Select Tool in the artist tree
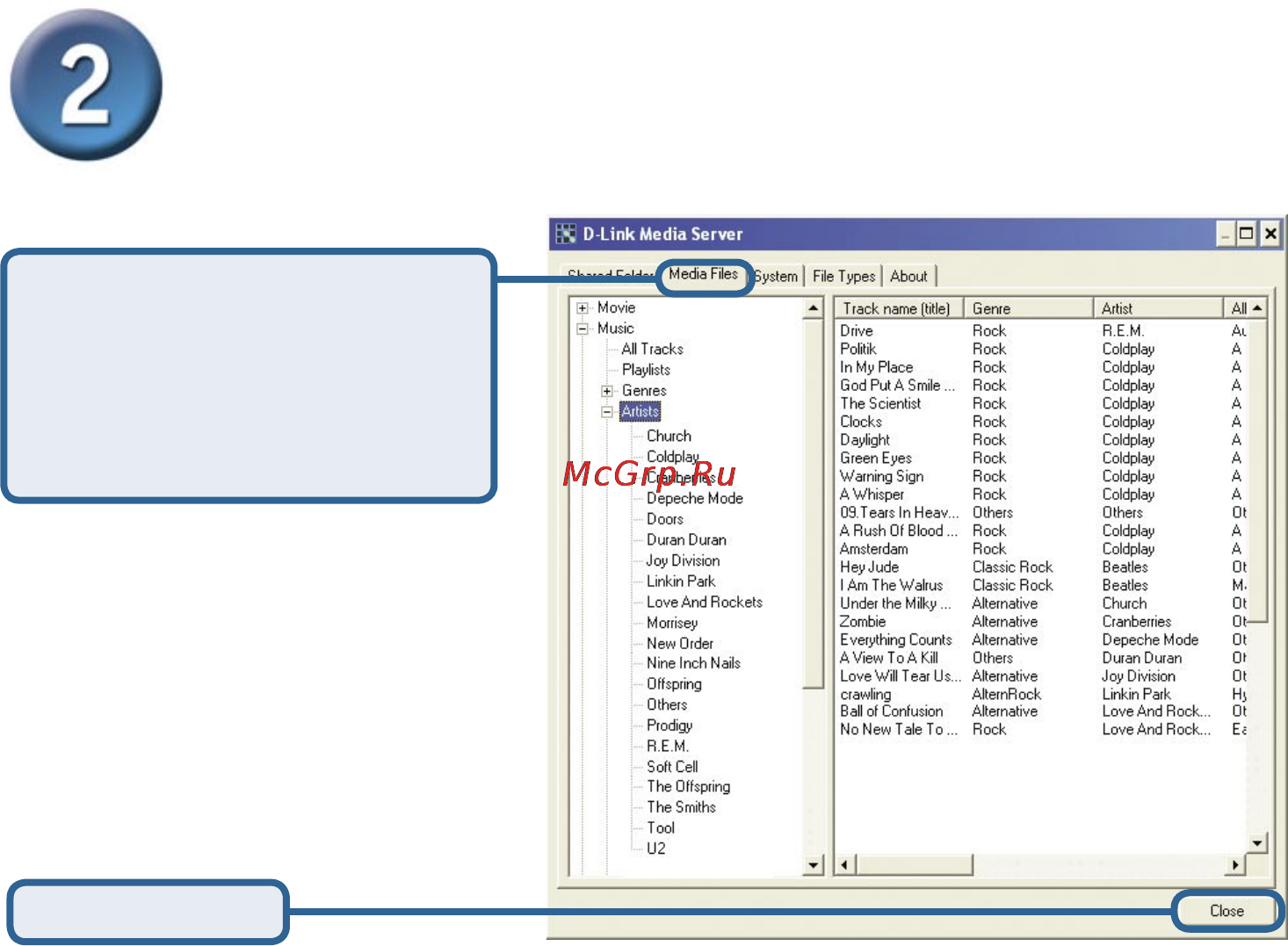This screenshot has width=1288, height=946. click(x=661, y=828)
